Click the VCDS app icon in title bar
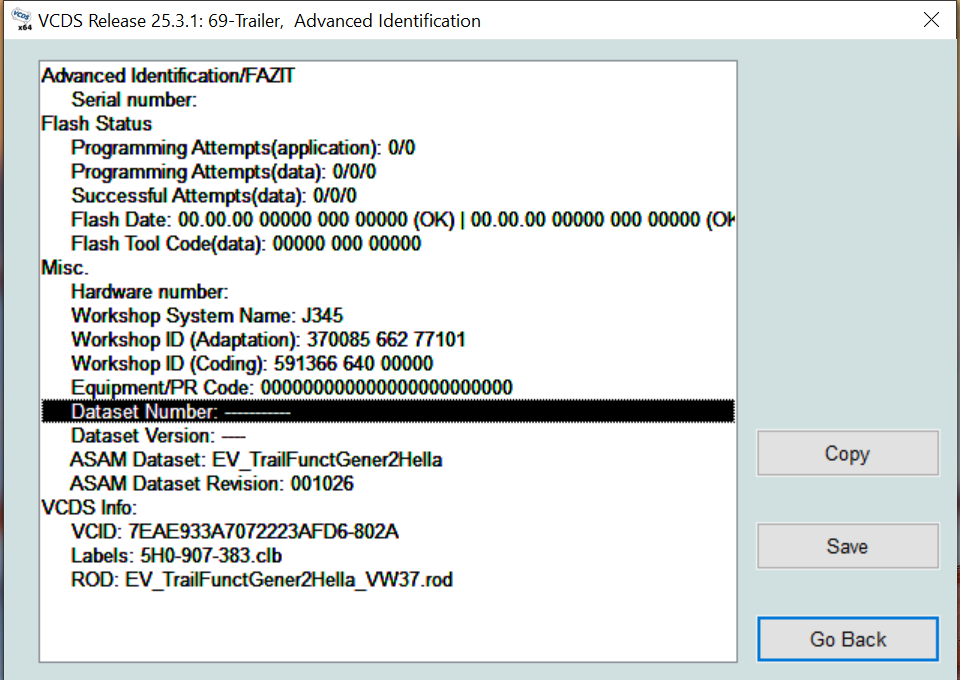 pos(21,20)
